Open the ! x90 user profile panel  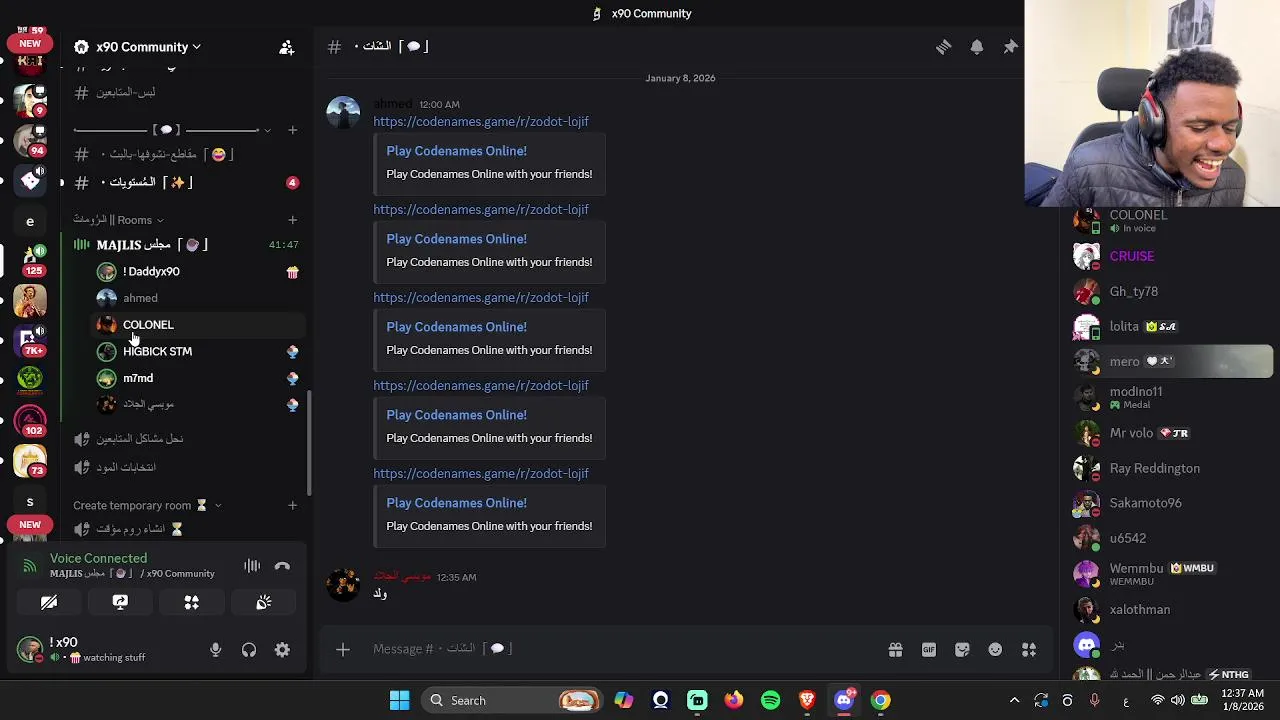click(105, 650)
